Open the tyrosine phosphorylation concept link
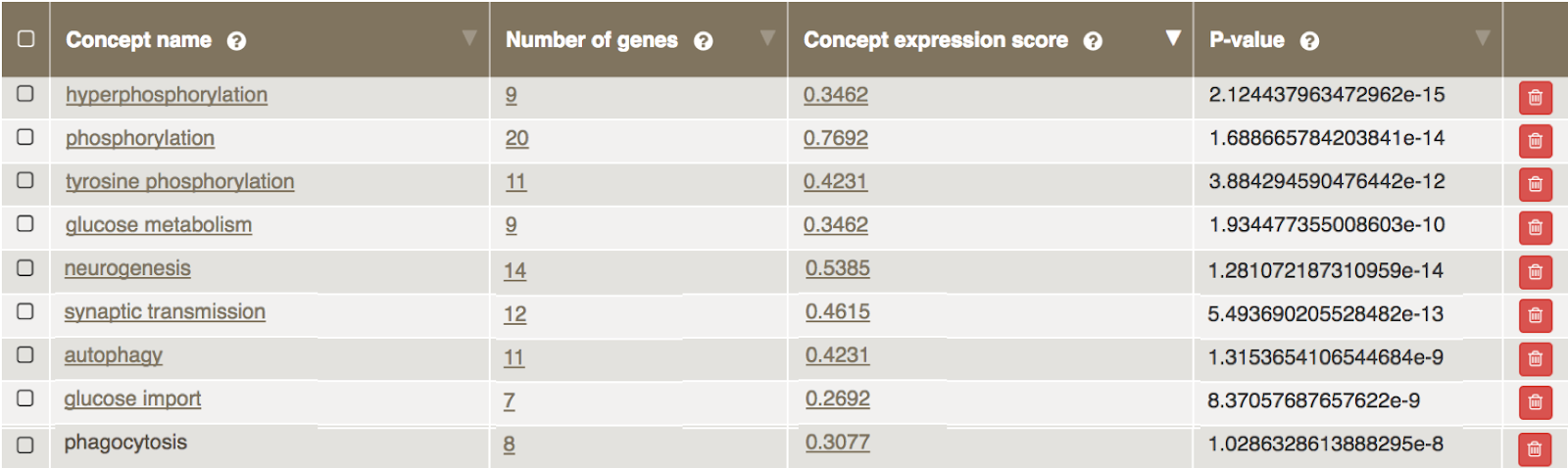Image resolution: width=1568 pixels, height=468 pixels. [179, 181]
